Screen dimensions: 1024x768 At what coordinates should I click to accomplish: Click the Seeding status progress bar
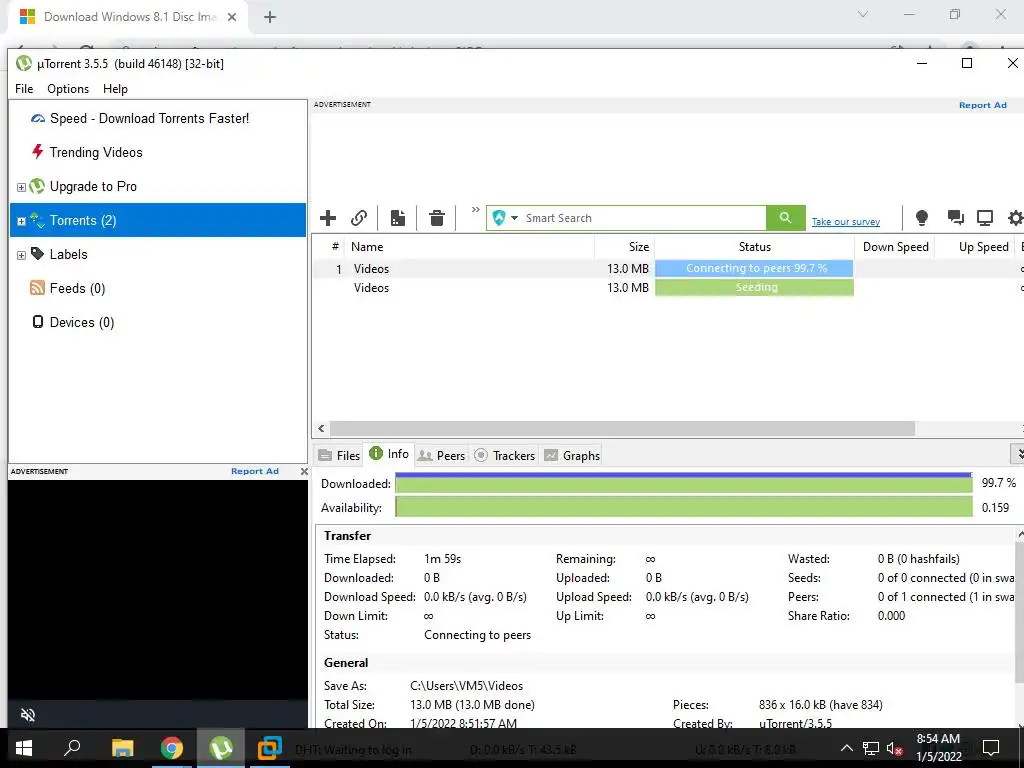[x=754, y=287]
